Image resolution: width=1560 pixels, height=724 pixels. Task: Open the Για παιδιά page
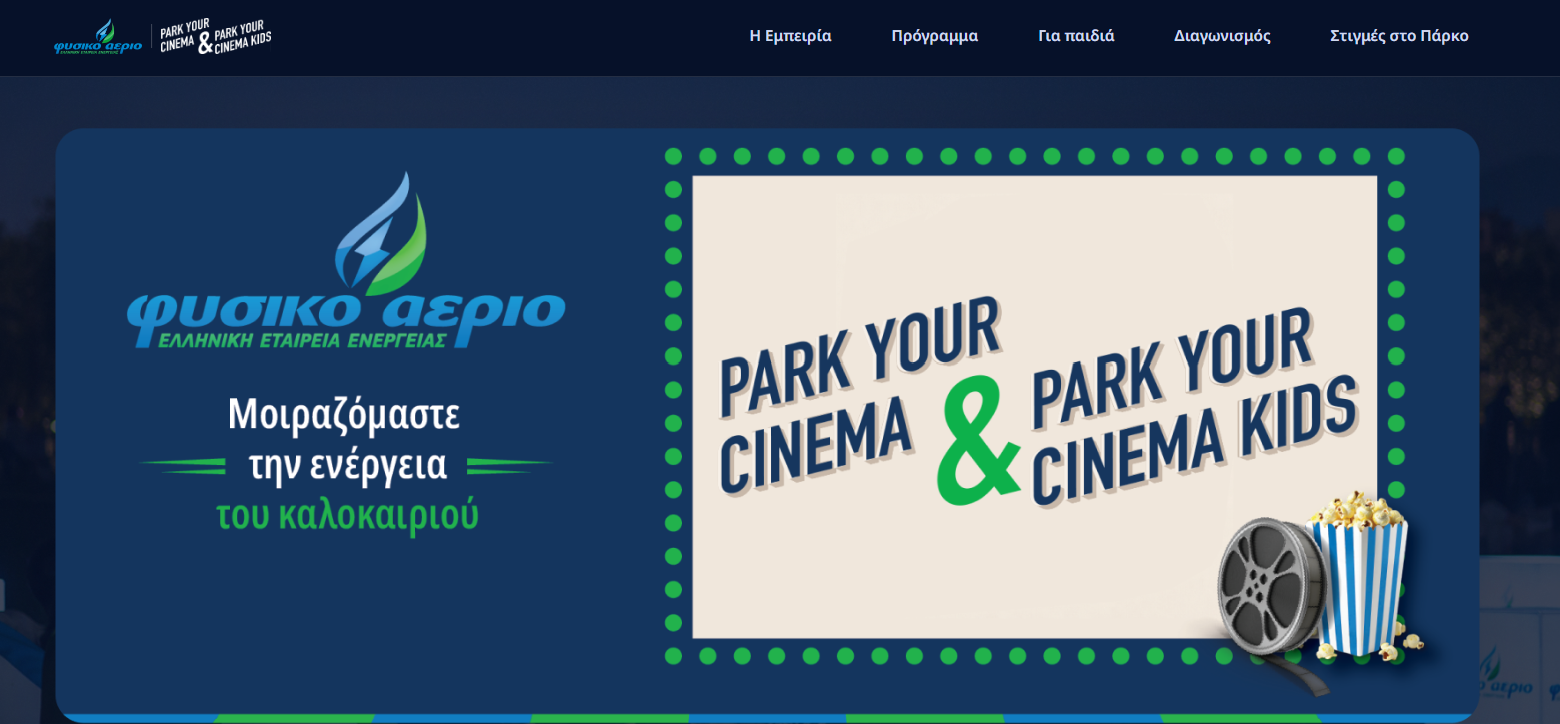(1076, 36)
